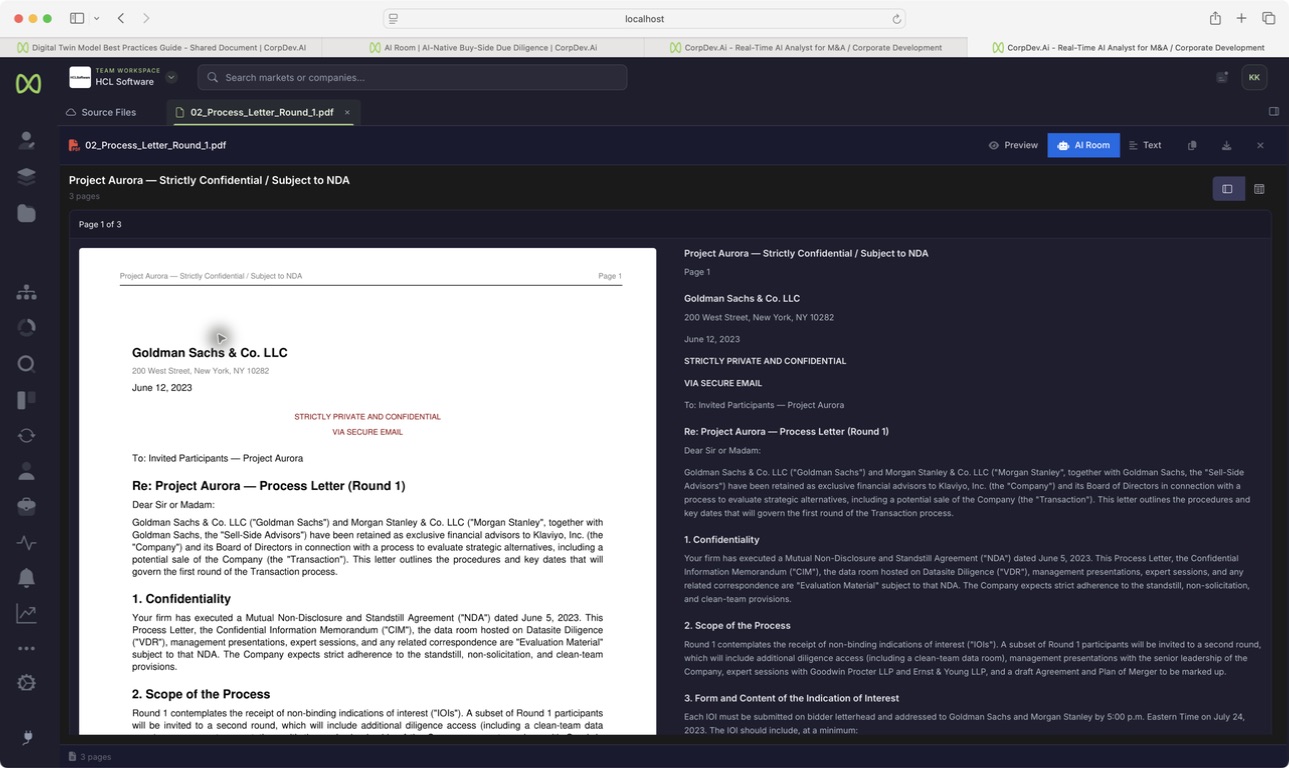
Task: Click the plug integrations icon at sidebar bottom
Action: [27, 738]
